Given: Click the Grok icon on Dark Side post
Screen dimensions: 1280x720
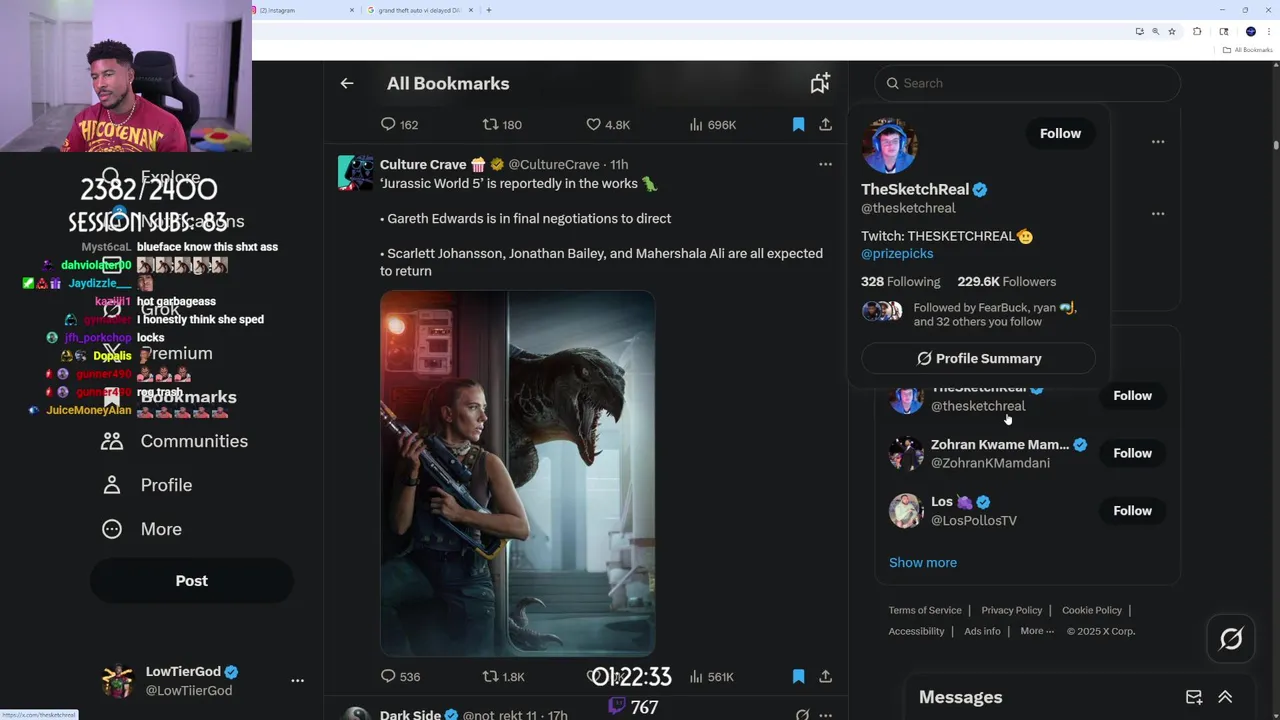Looking at the screenshot, I should tap(802, 715).
